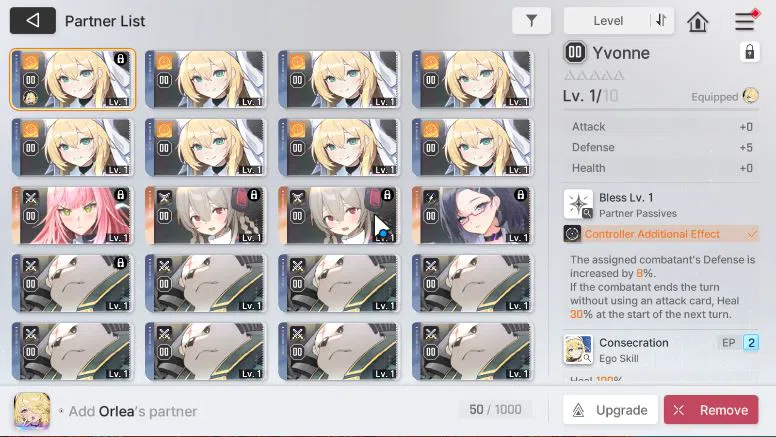The image size is (776, 437).
Task: Select the pink-haired partner card
Action: (72, 215)
